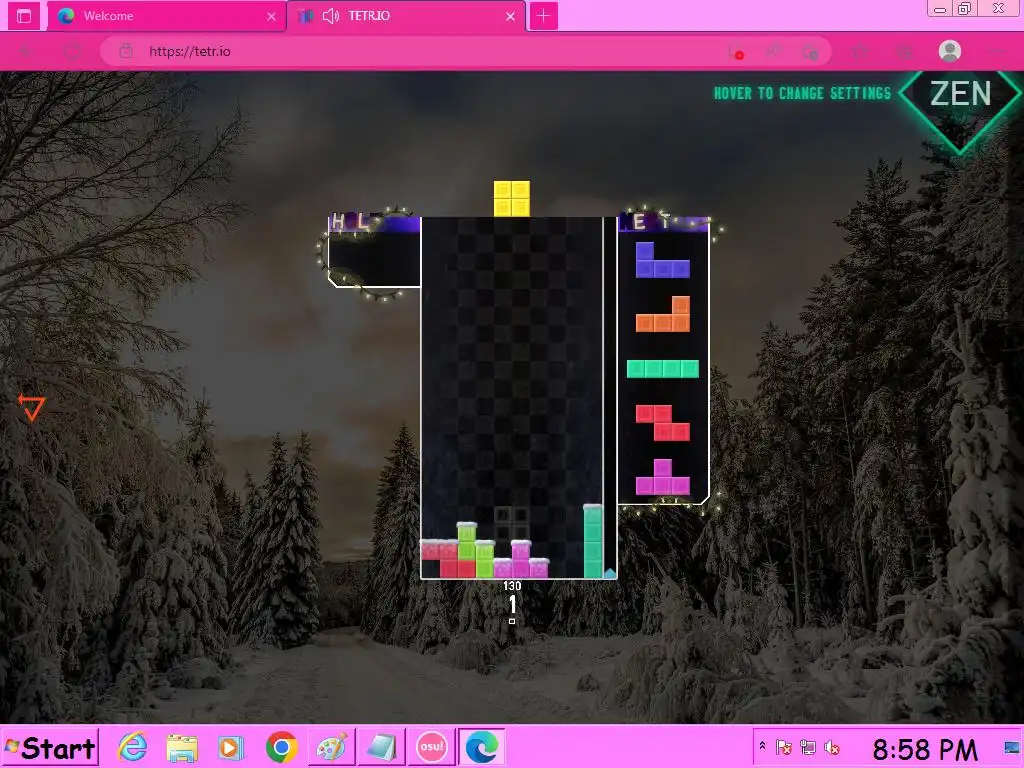Launch Google Chrome from taskbar

(x=281, y=747)
